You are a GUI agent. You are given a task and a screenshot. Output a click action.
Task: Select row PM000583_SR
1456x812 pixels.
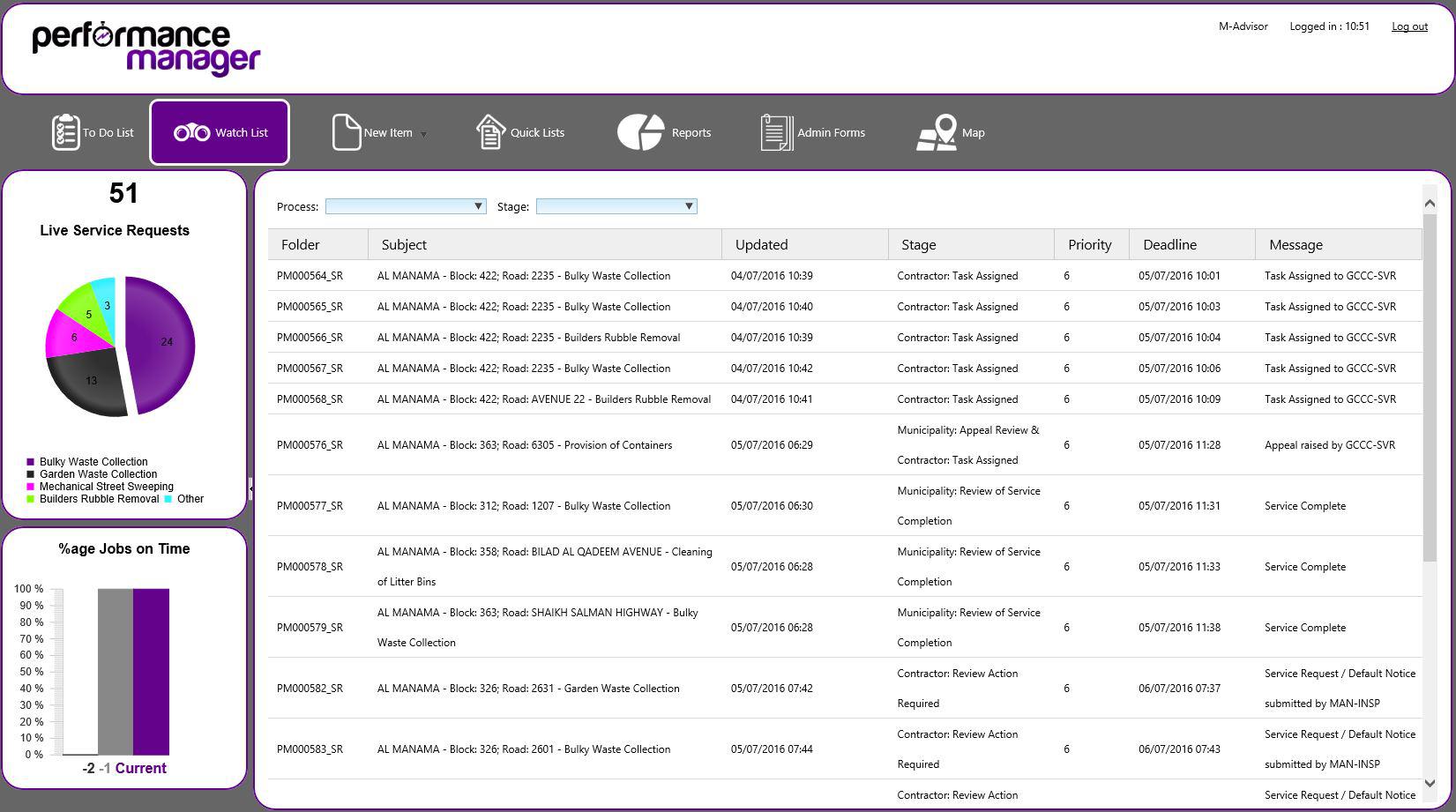click(x=845, y=749)
